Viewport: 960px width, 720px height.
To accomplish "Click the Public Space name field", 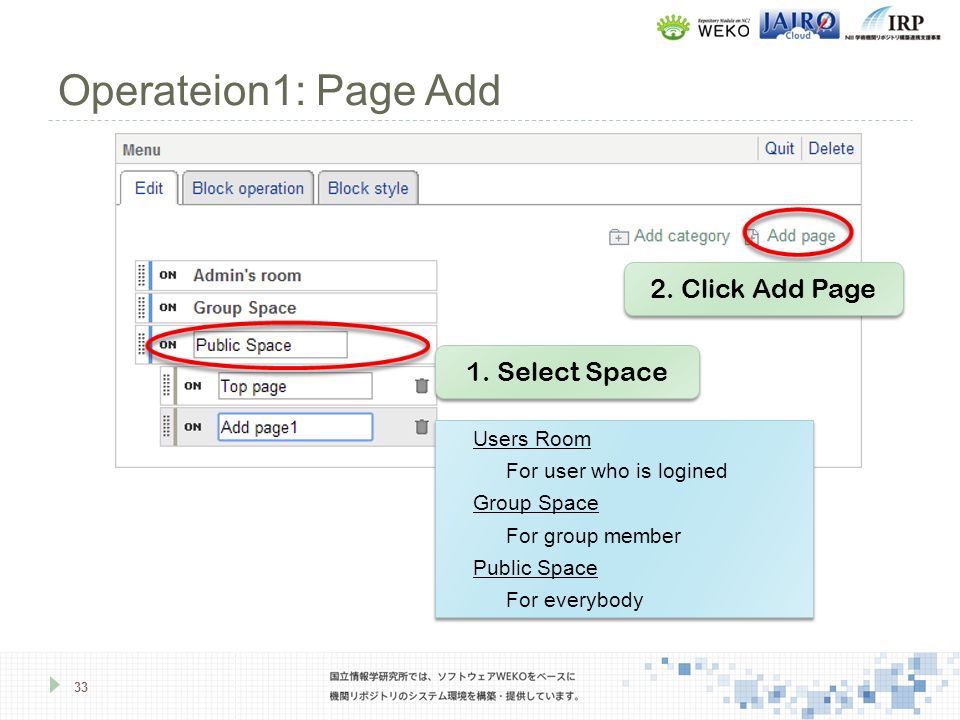I will (x=271, y=345).
